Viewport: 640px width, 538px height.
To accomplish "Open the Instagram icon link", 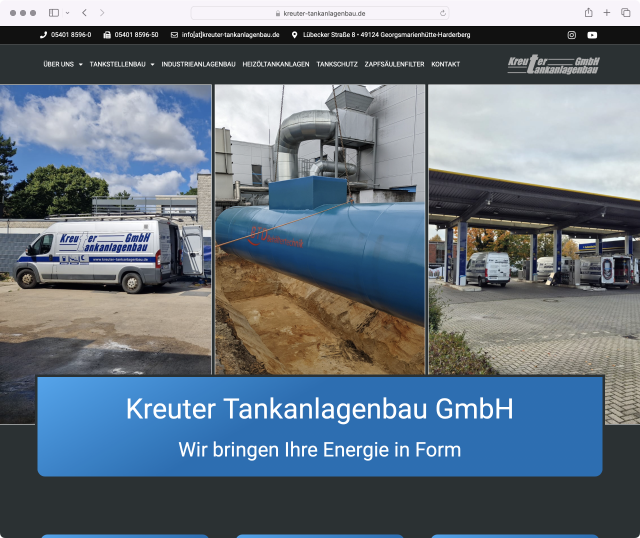I will (571, 35).
